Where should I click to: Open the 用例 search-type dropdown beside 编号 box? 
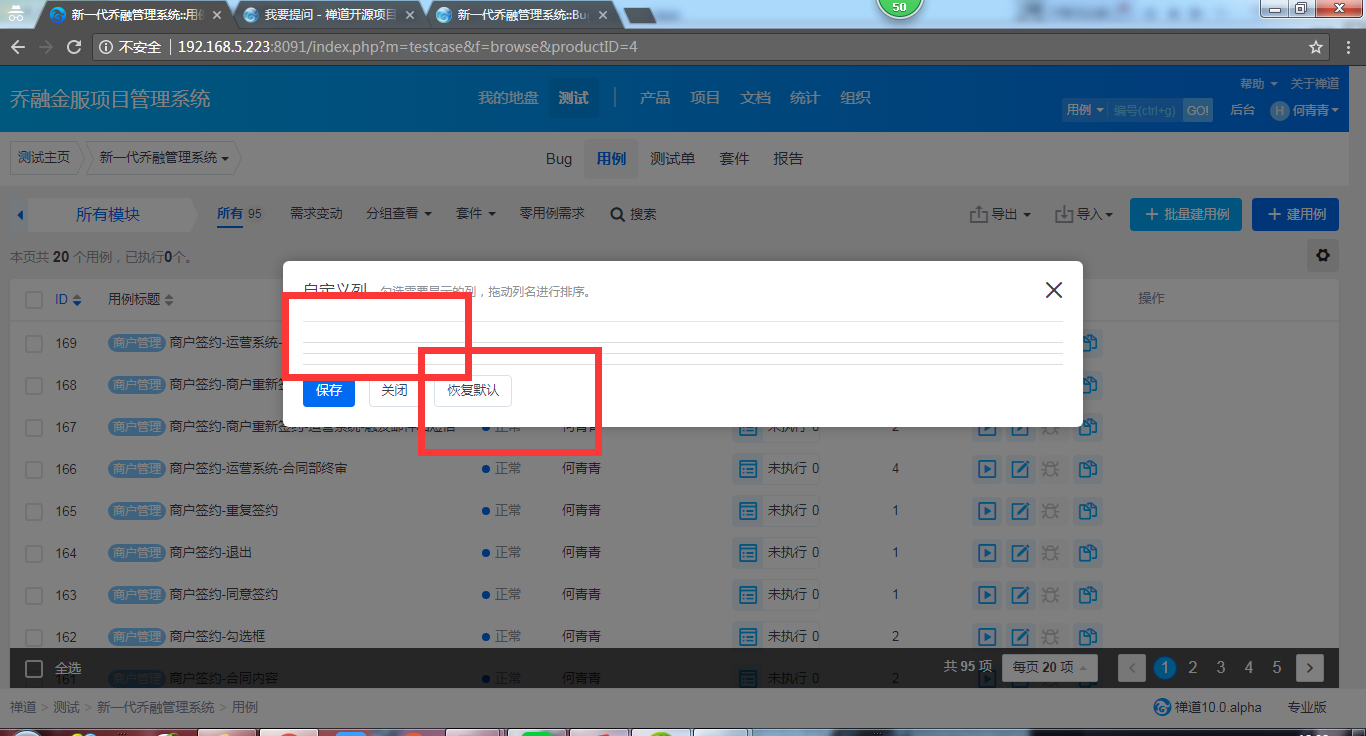tap(1084, 110)
